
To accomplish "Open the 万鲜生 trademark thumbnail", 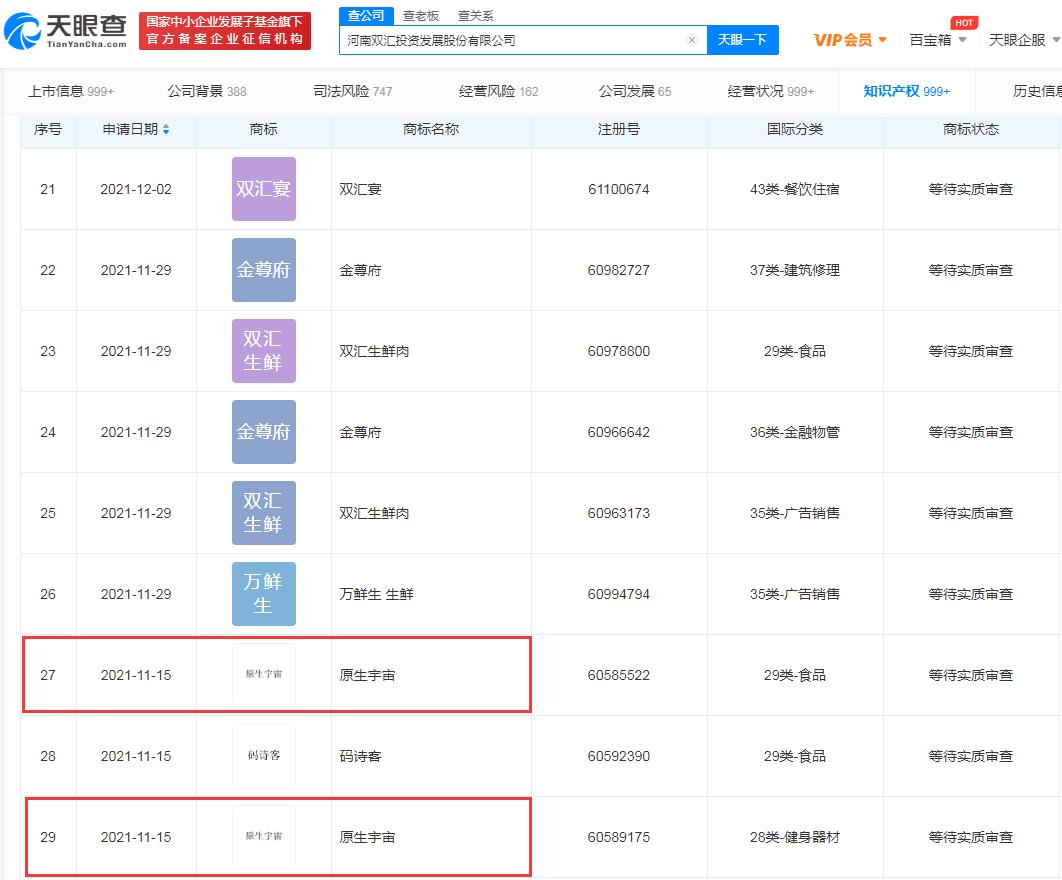I will [x=263, y=593].
